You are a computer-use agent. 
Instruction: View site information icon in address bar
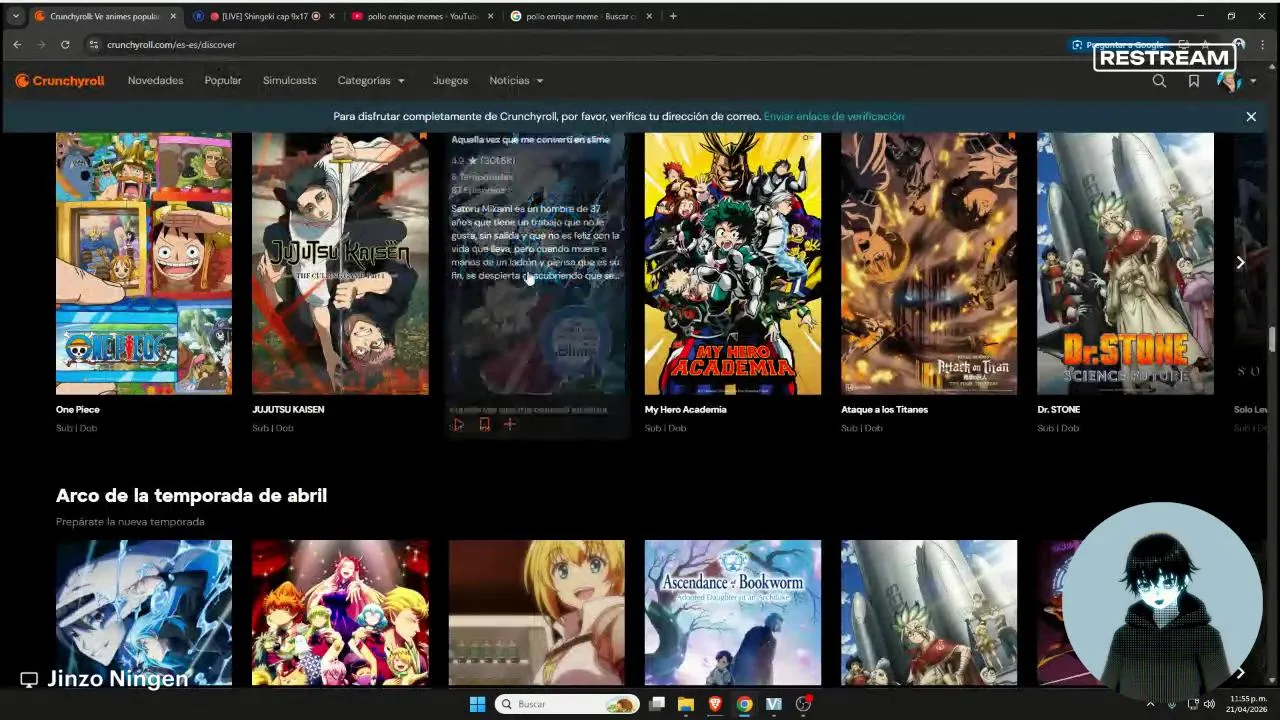click(x=94, y=45)
